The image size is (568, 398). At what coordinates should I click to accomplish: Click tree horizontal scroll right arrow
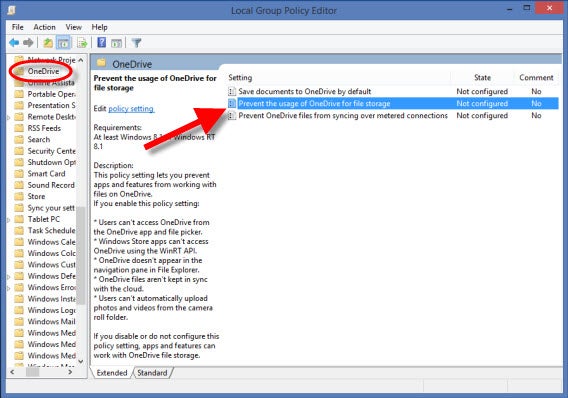click(70, 372)
